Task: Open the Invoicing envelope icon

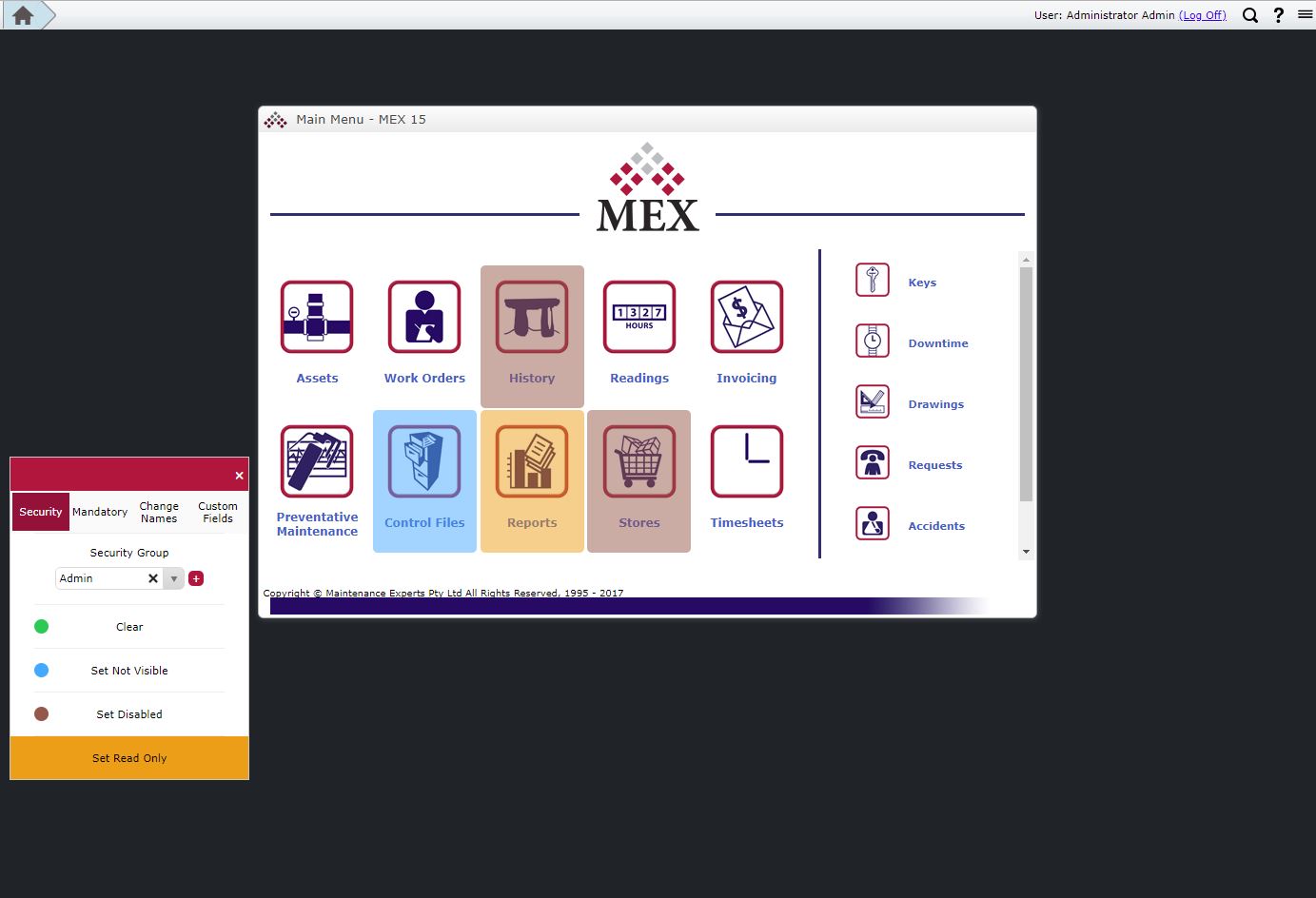Action: point(747,317)
